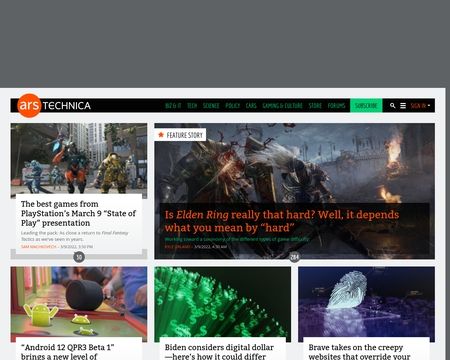Open the Policy nav section
This screenshot has height=360, width=450.
click(232, 106)
